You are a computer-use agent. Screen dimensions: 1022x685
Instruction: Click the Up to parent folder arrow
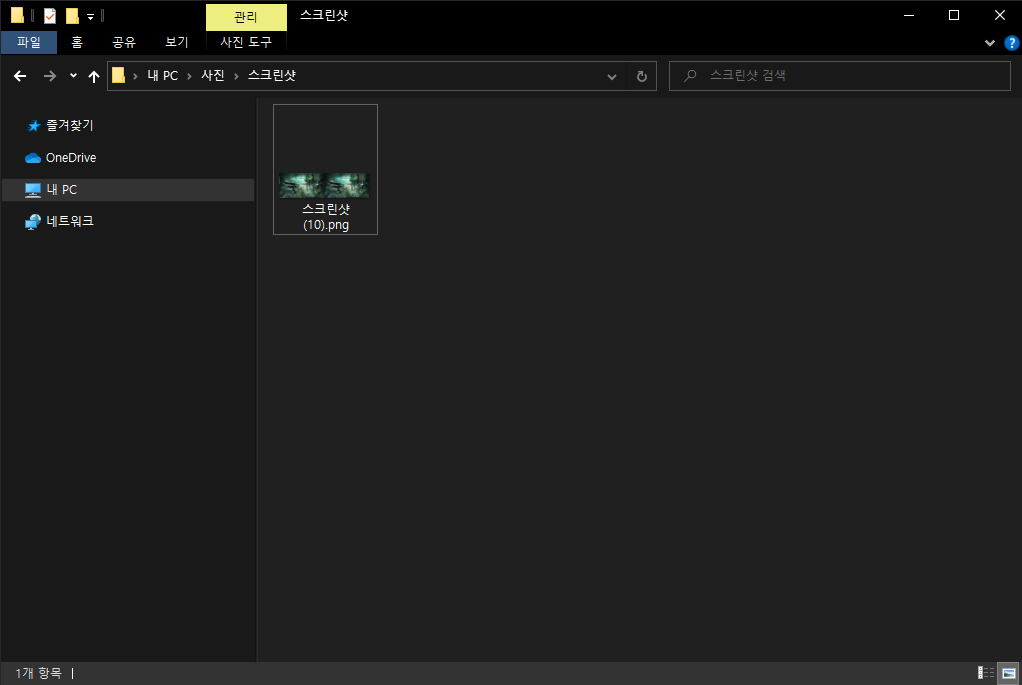pyautogui.click(x=94, y=75)
